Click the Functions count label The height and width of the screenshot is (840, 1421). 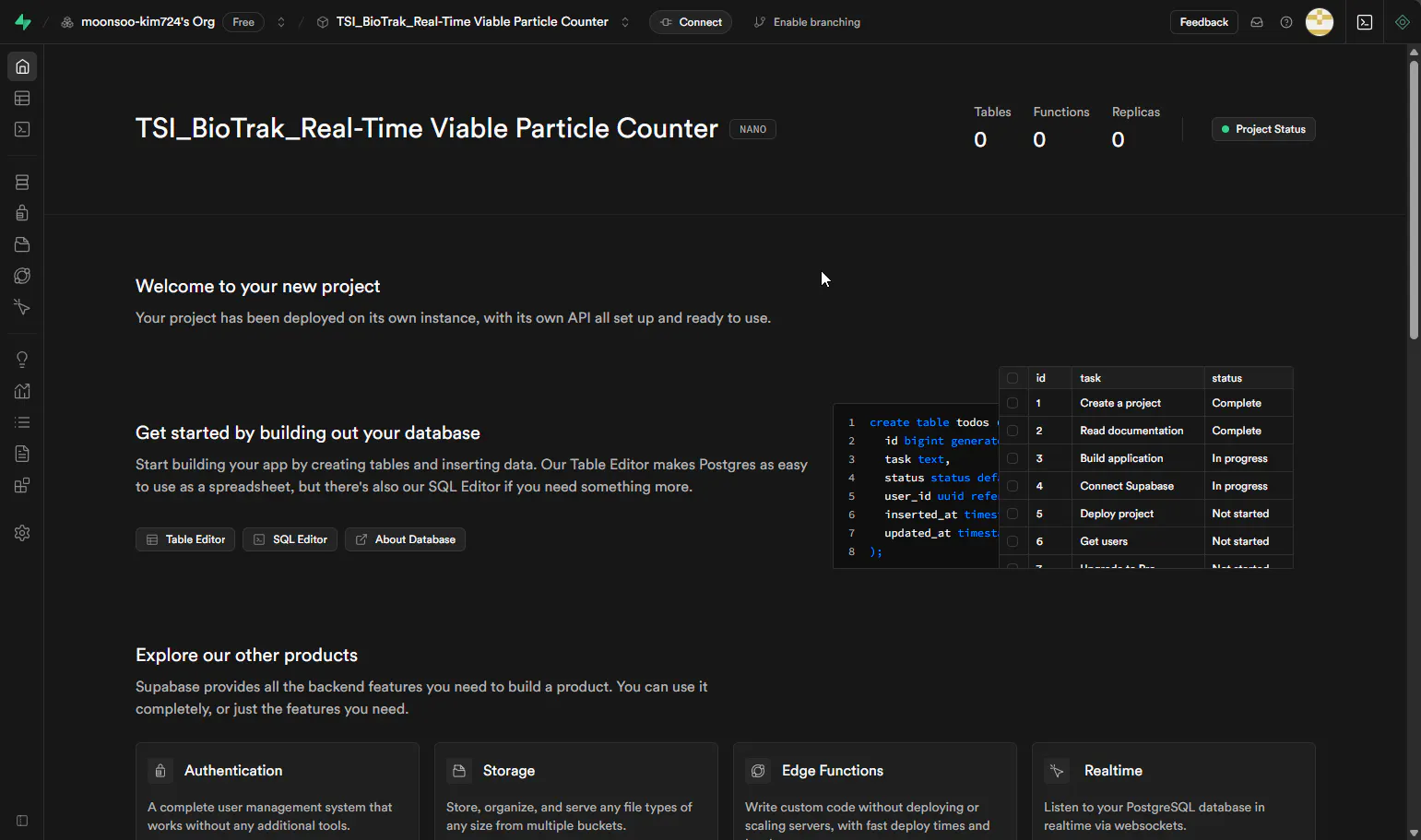click(x=1061, y=112)
